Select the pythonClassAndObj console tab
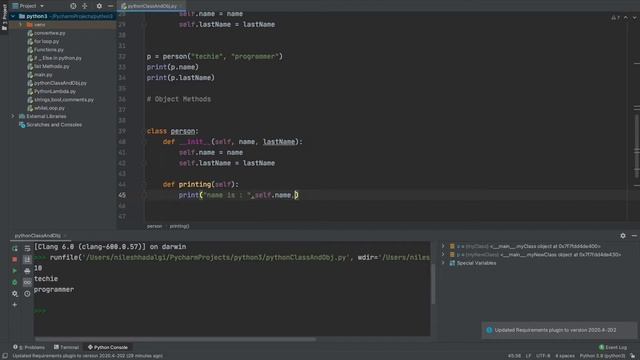This screenshot has height=360, width=640. click(38, 236)
